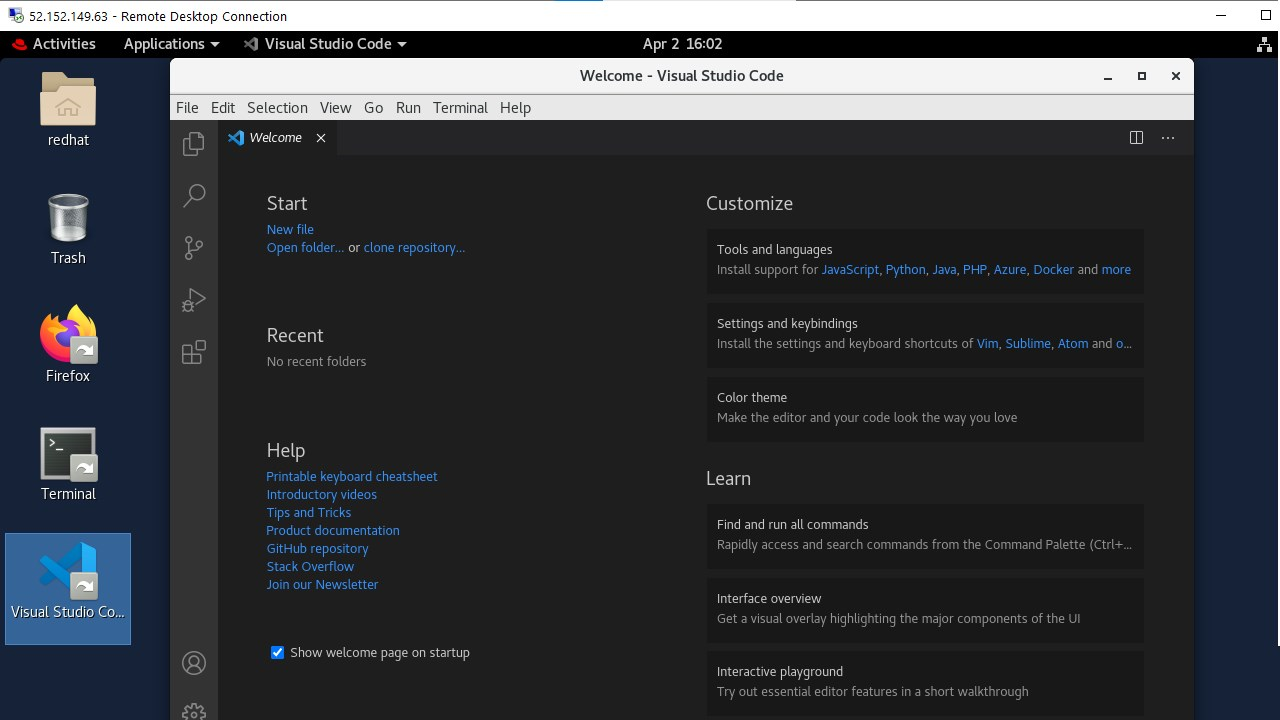Close the Welcome tab
Viewport: 1280px width, 720px height.
click(x=321, y=138)
